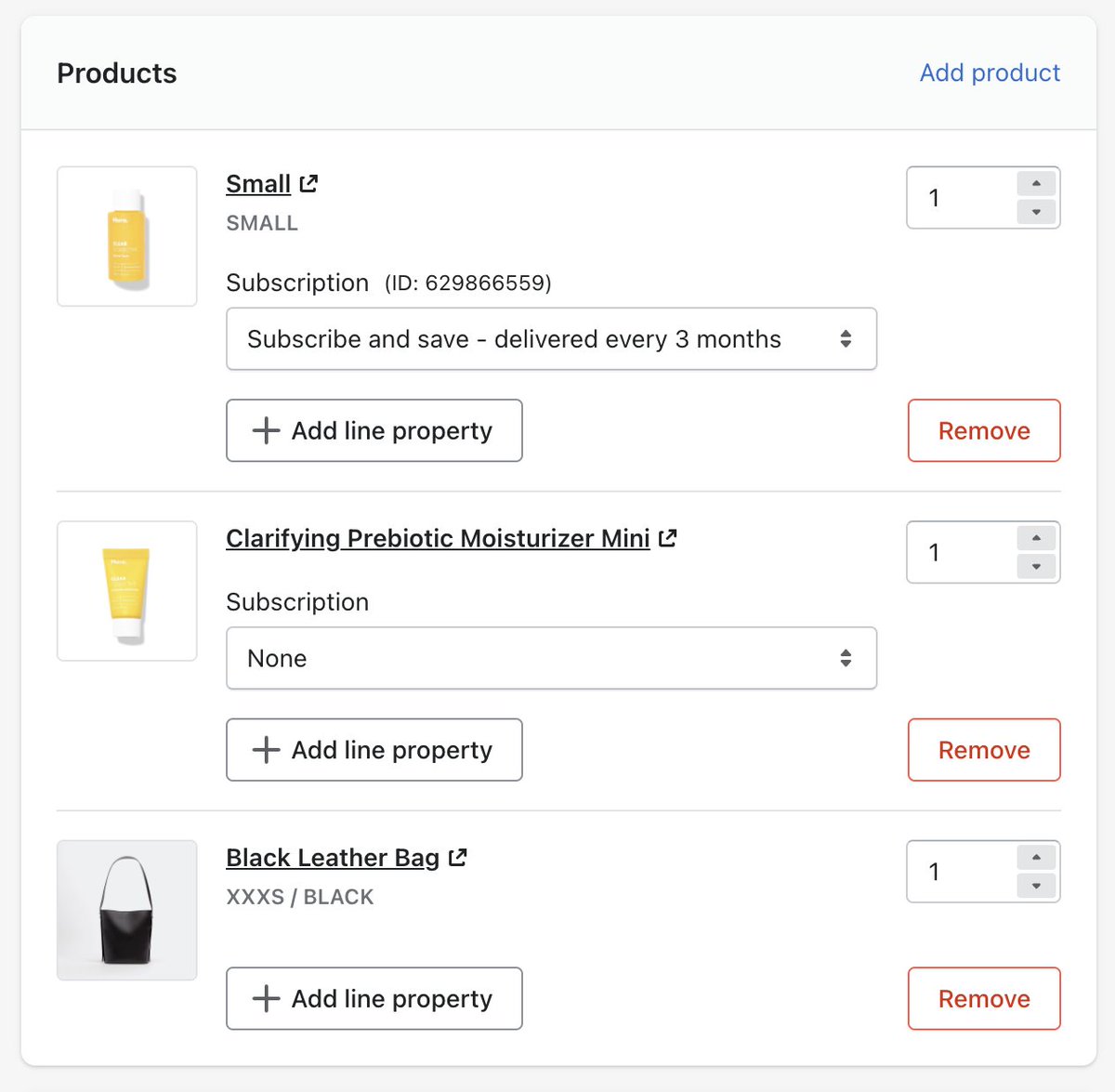Click the Add product link
Viewport: 1115px width, 1092px height.
(x=990, y=72)
